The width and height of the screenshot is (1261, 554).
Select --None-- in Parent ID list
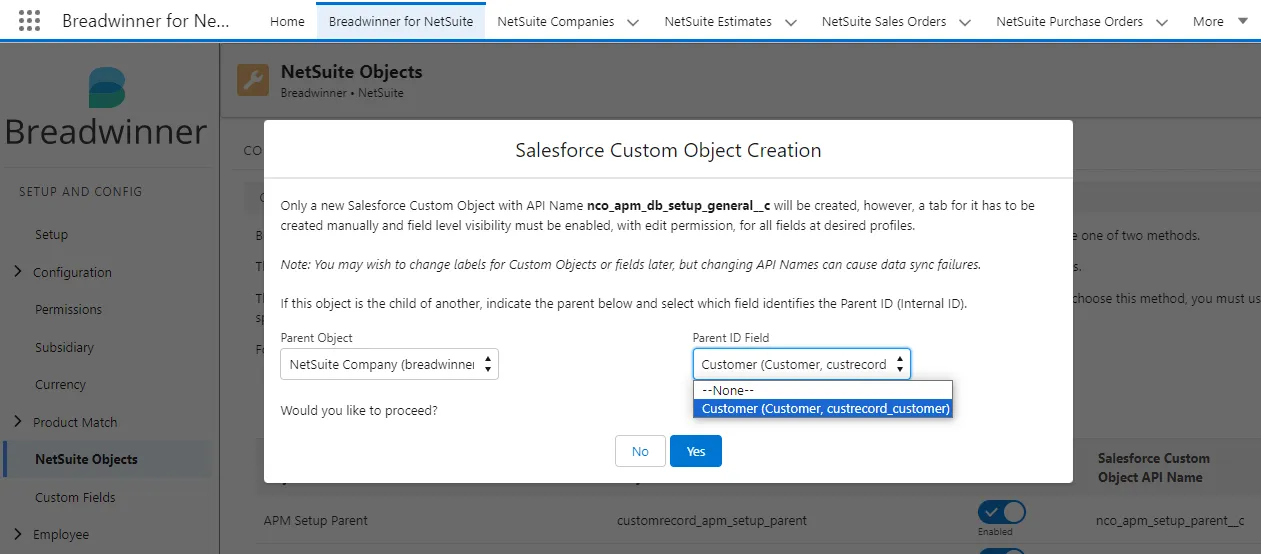coord(823,390)
